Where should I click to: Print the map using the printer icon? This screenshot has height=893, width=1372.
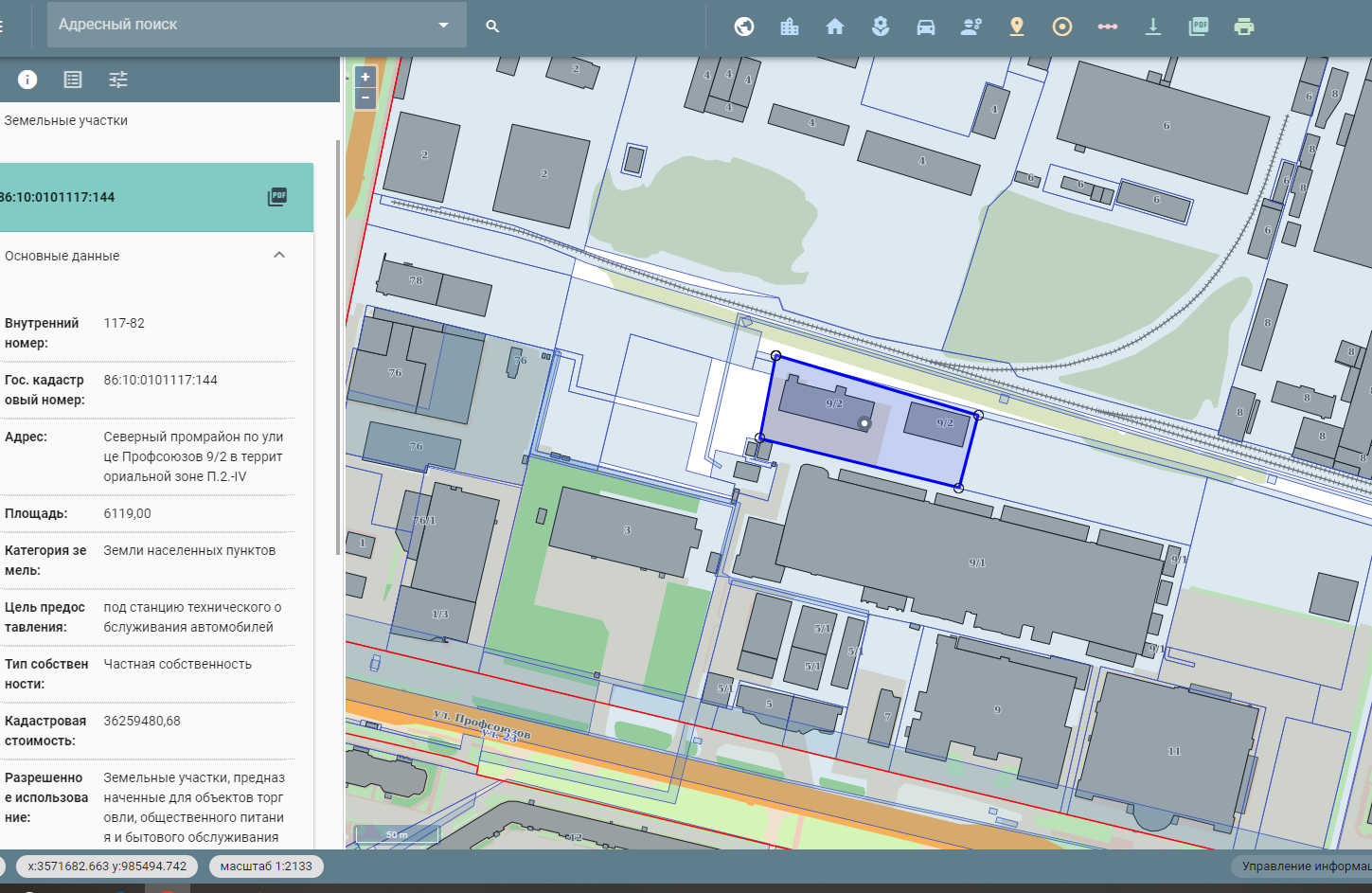pos(1244,27)
